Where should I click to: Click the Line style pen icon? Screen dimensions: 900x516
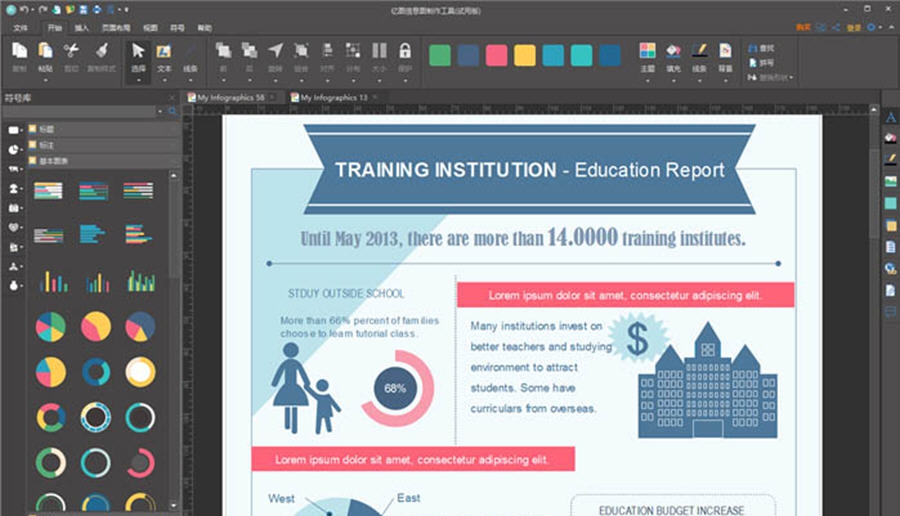(x=699, y=51)
